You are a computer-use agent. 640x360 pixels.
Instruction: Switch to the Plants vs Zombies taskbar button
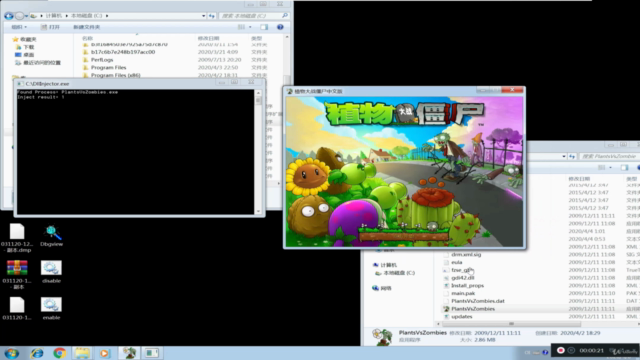129,353
